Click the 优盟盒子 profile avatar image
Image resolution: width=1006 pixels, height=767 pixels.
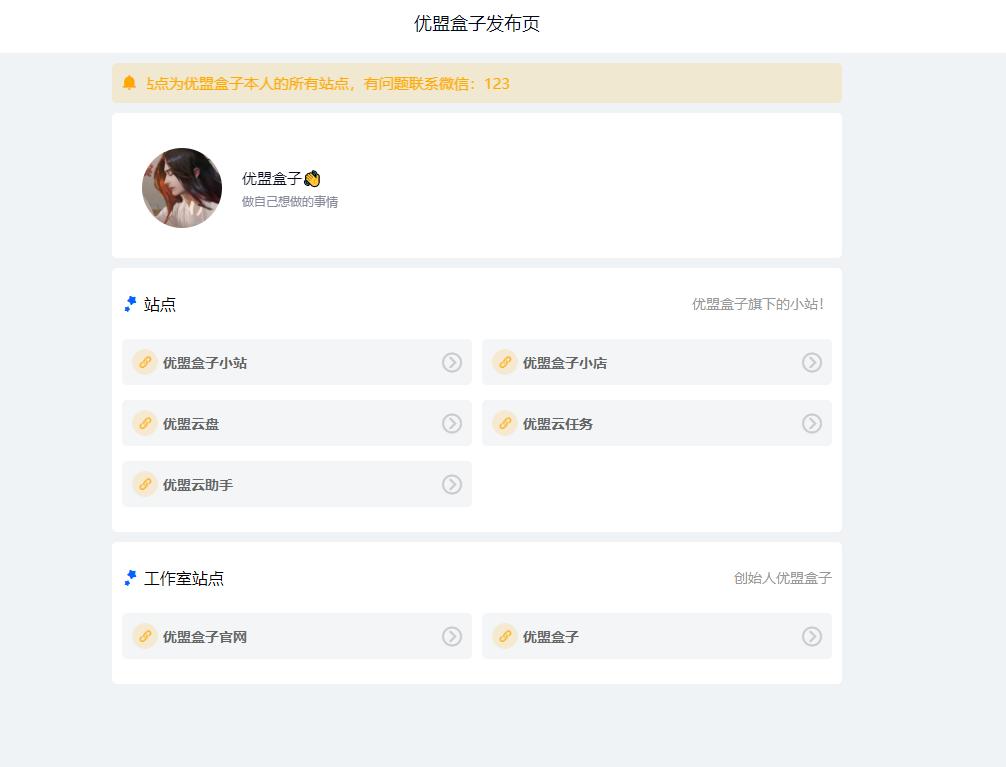tap(181, 187)
